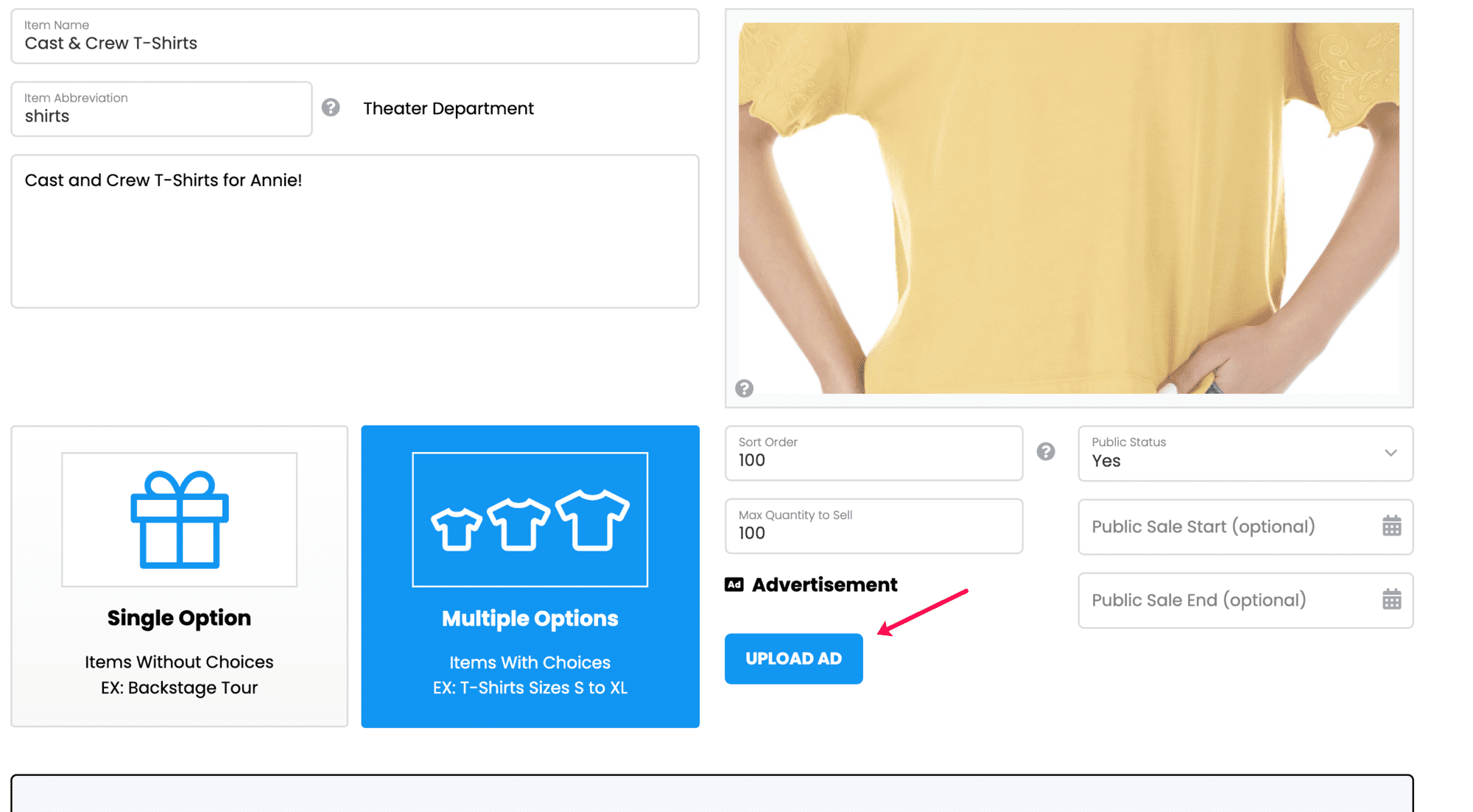Edit the Max Quantity to Sell field
The width and height of the screenshot is (1473, 812).
873,526
